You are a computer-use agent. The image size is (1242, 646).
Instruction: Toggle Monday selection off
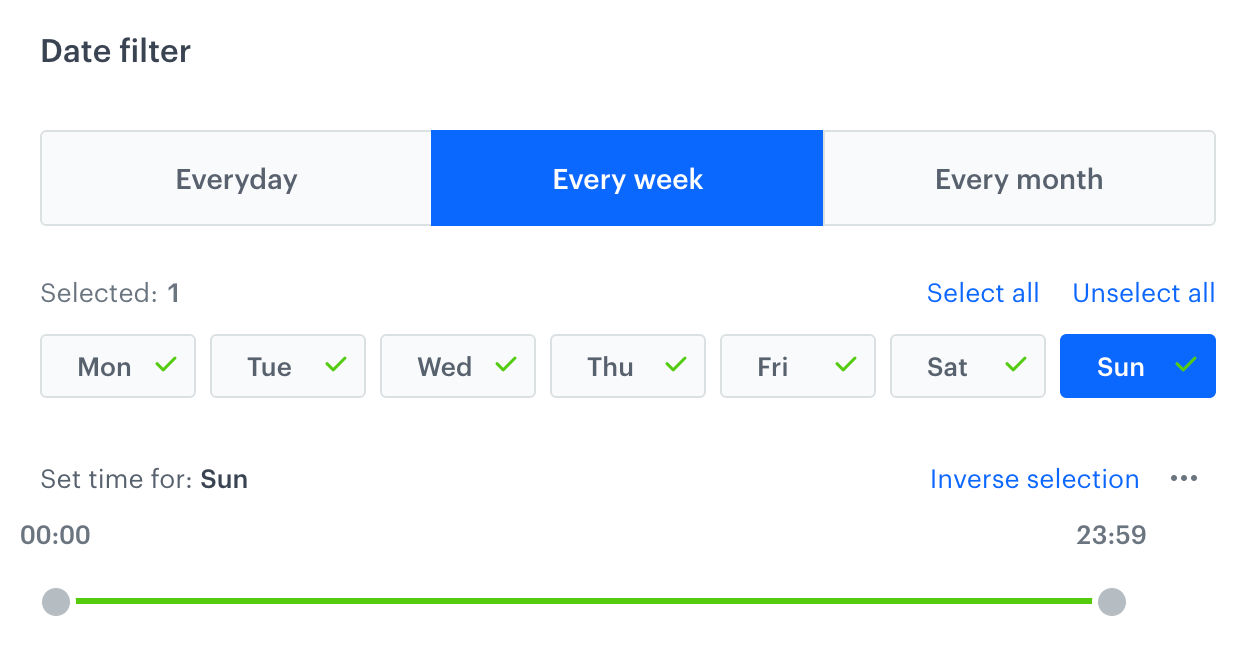[118, 366]
